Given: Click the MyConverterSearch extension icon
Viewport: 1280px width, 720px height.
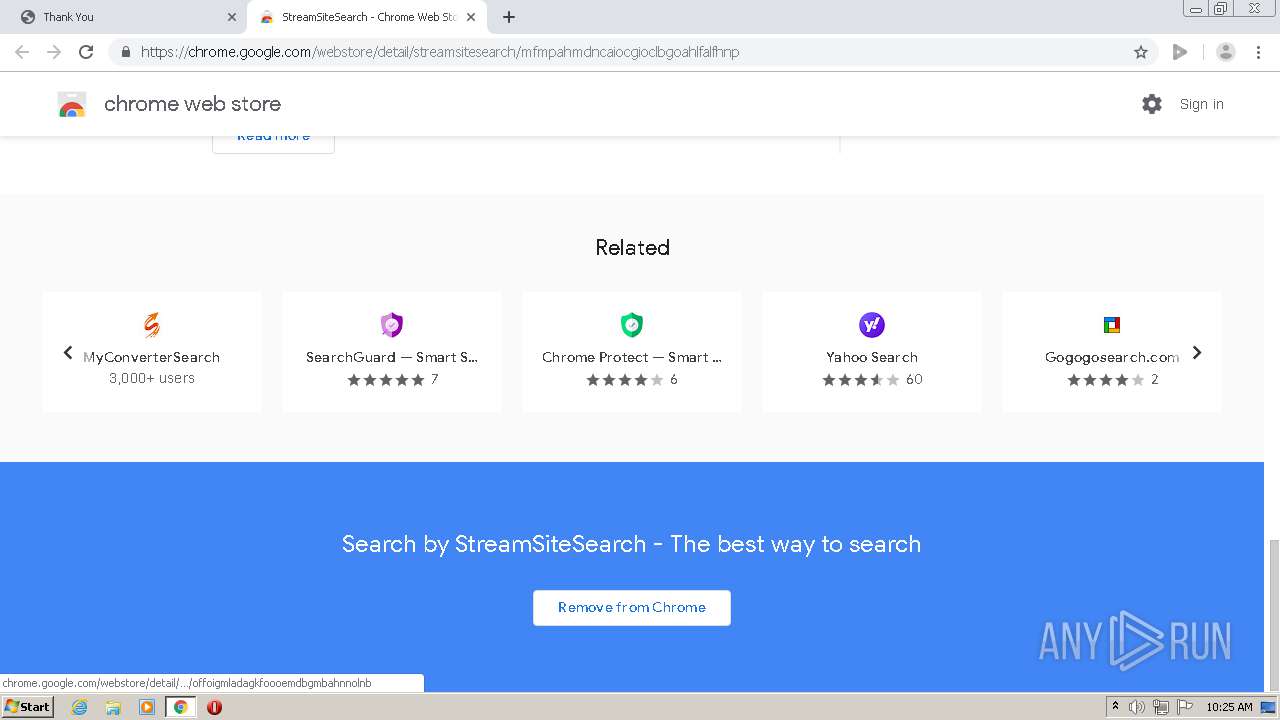Looking at the screenshot, I should (152, 325).
